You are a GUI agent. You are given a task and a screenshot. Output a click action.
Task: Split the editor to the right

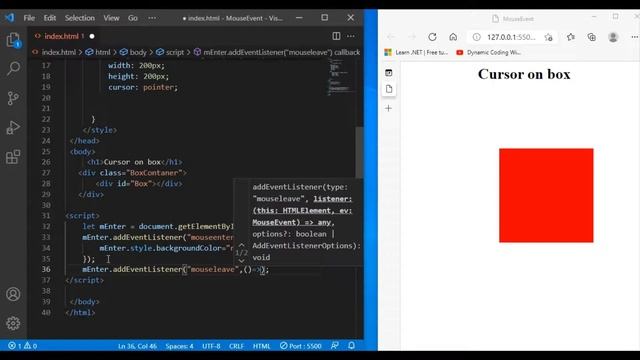336,36
